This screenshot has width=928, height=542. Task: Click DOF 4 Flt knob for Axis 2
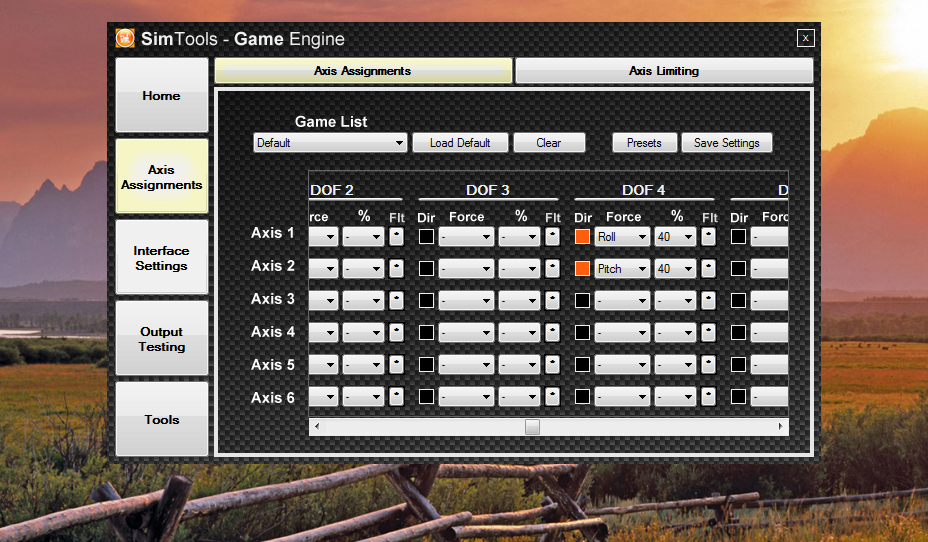tap(708, 269)
